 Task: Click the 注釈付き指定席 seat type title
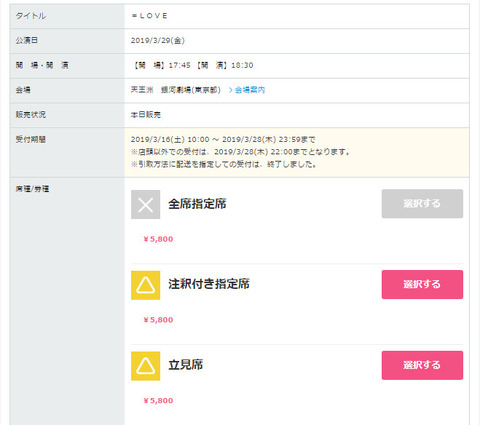point(209,284)
